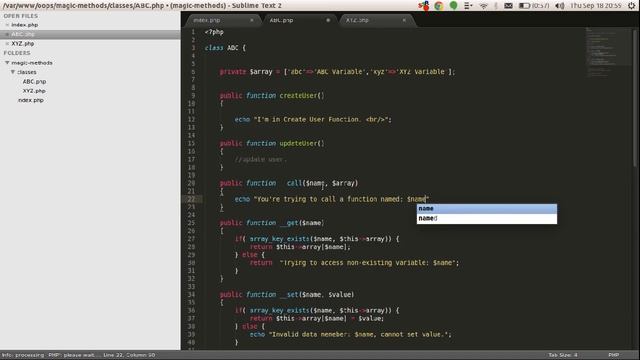Close the index.php tab
The height and width of the screenshot is (360, 640).
251,20
